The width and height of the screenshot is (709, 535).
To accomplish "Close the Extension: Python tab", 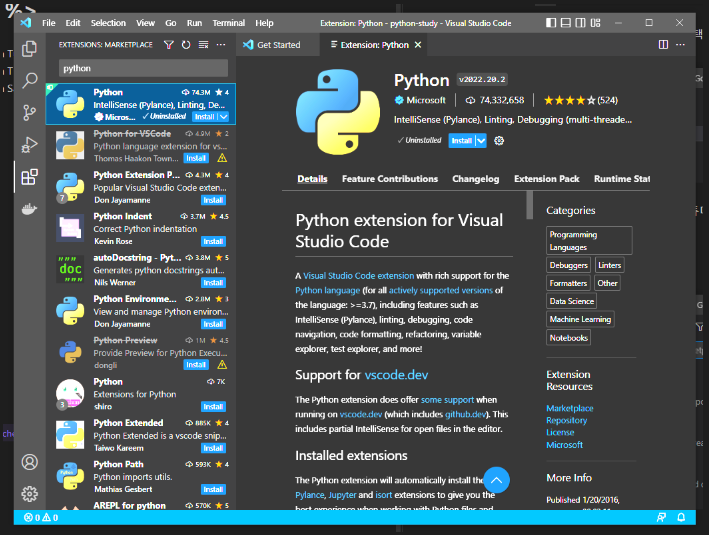I will [x=418, y=45].
